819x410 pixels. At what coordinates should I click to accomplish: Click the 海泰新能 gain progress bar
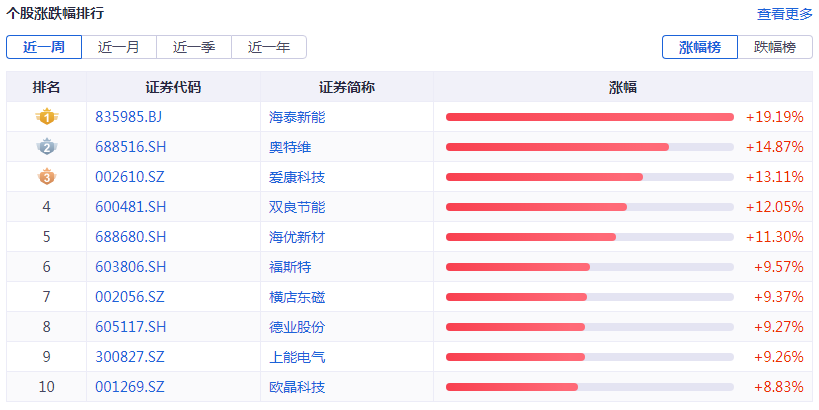point(589,117)
